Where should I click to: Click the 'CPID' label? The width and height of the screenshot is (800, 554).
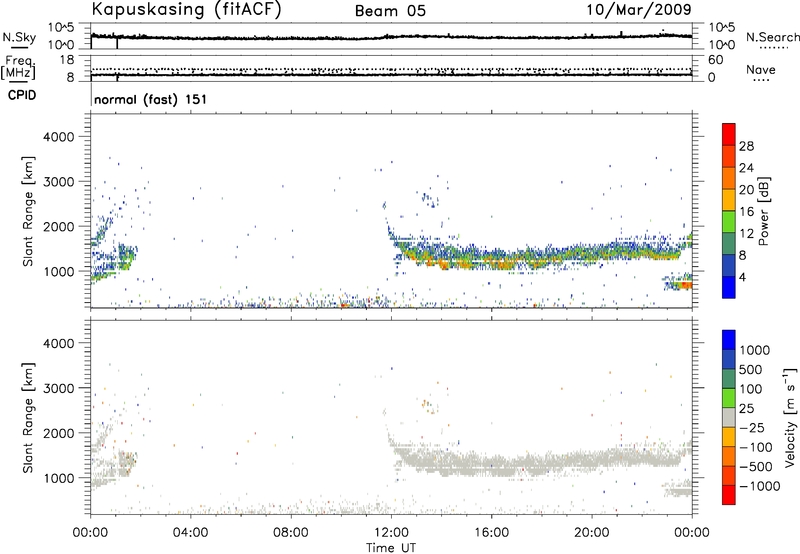click(22, 95)
